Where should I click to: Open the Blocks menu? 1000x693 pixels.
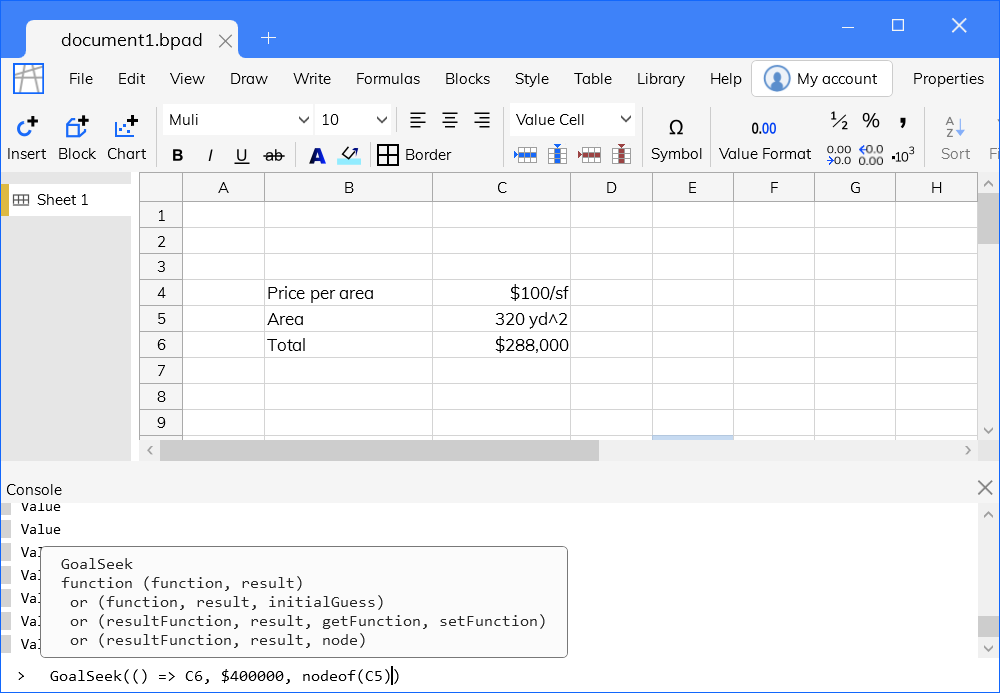click(467, 79)
